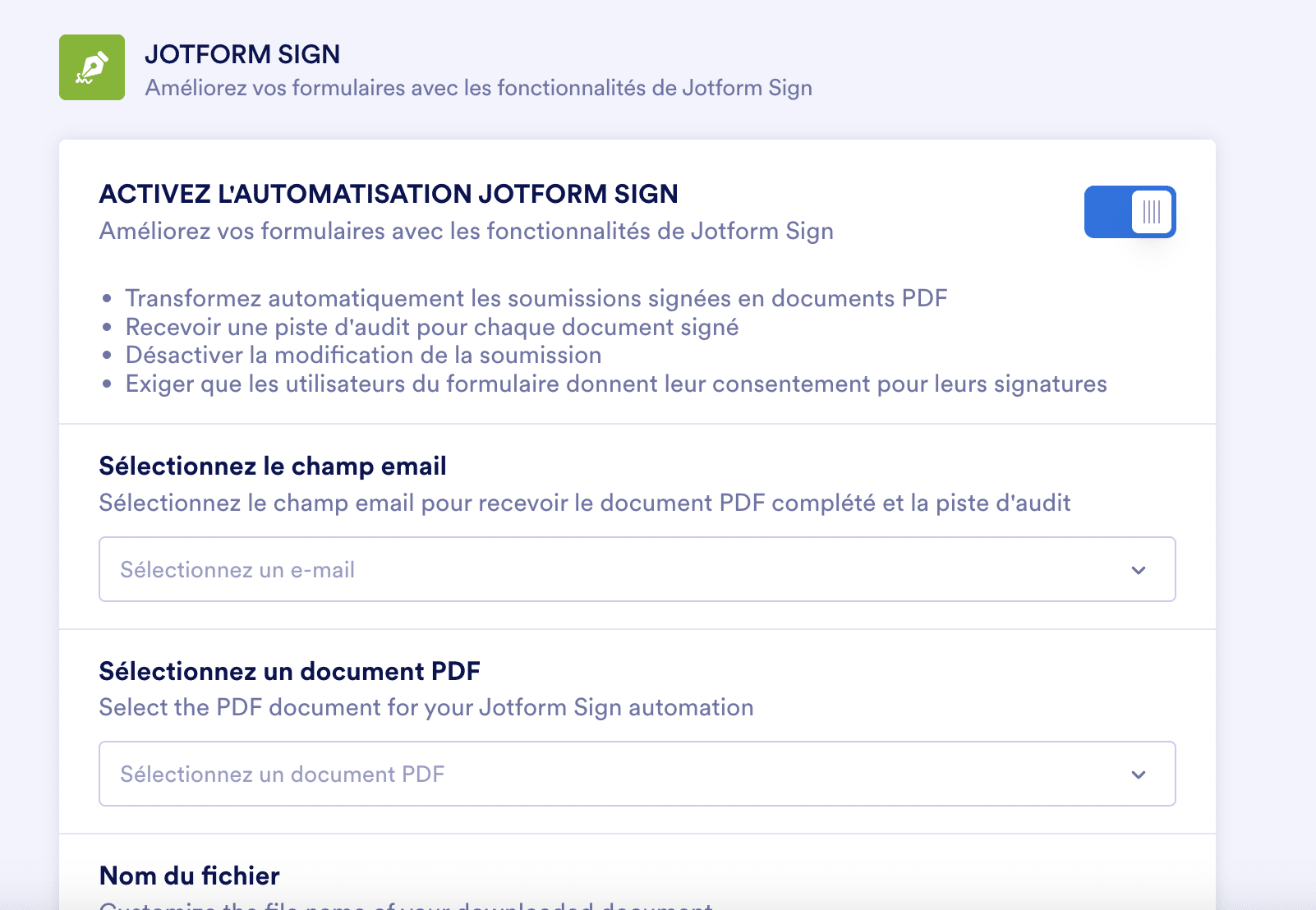The width and height of the screenshot is (1316, 910).
Task: Click the white grip handle on the automation switch
Action: click(1152, 212)
